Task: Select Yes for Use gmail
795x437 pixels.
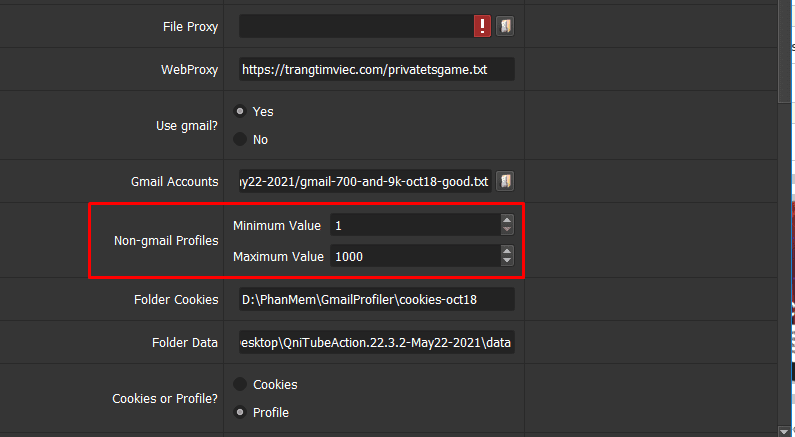Action: click(x=240, y=111)
